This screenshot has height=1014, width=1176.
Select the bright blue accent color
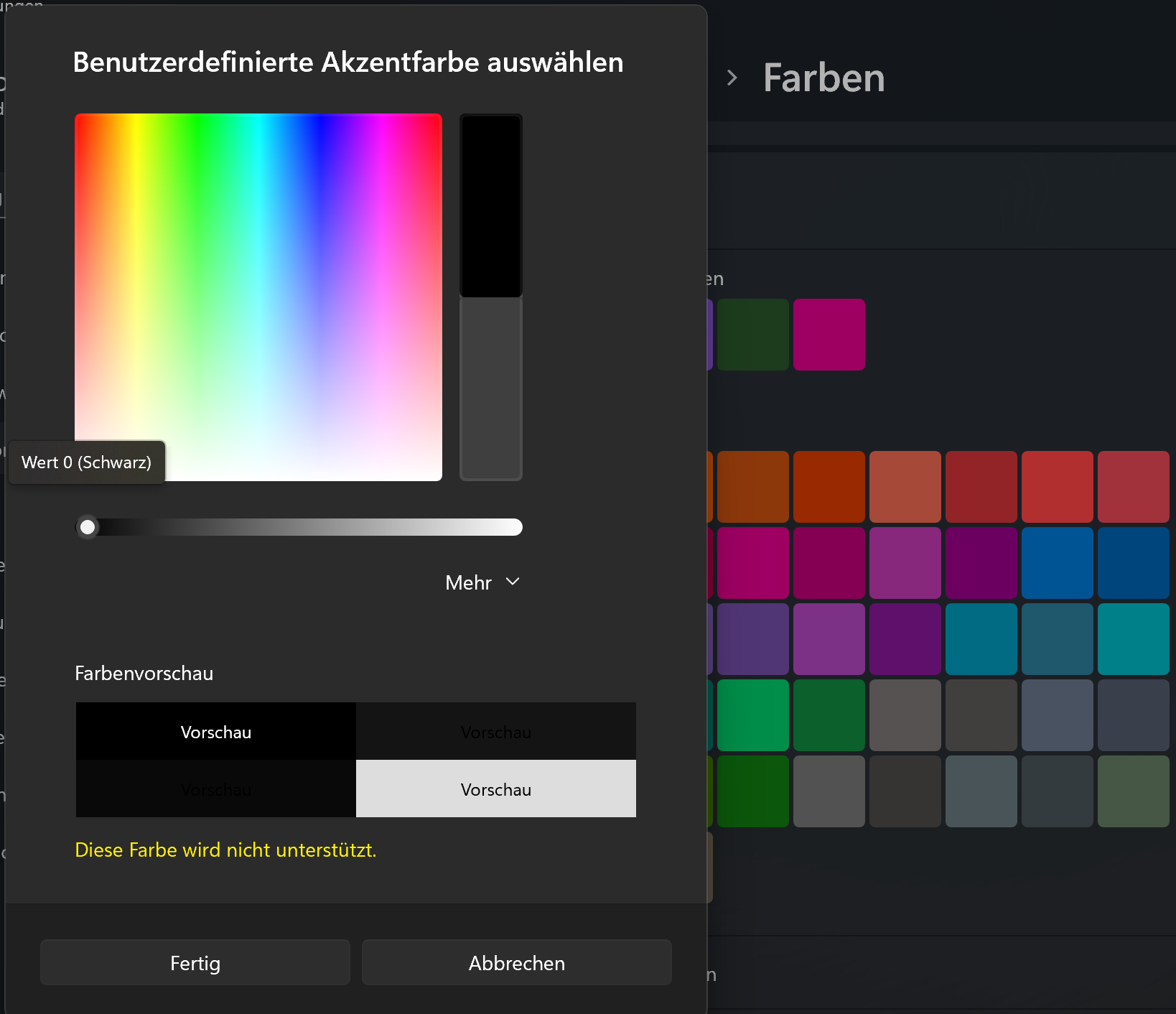coord(1058,562)
